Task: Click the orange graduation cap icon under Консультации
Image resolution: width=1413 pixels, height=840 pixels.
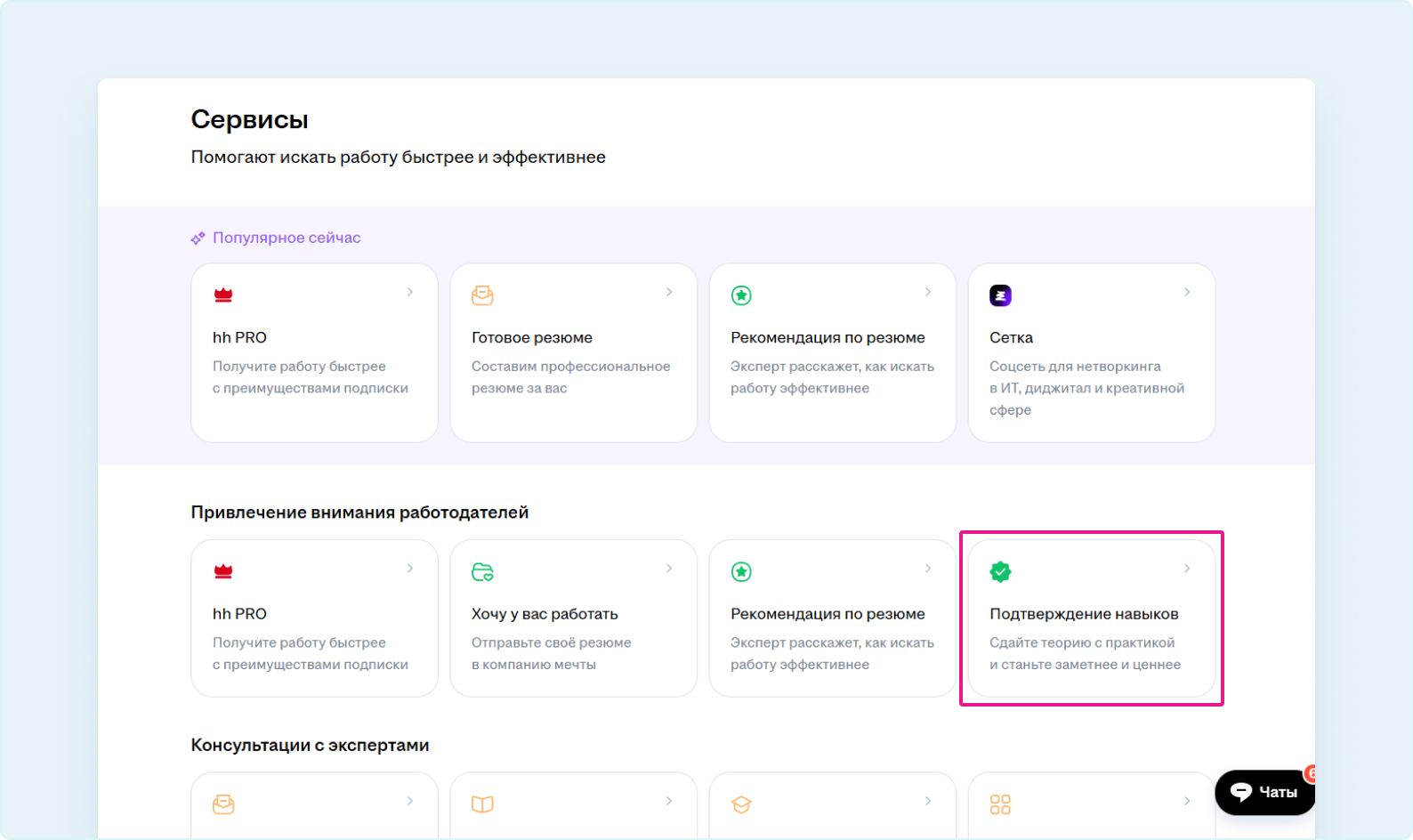Action: pos(741,804)
